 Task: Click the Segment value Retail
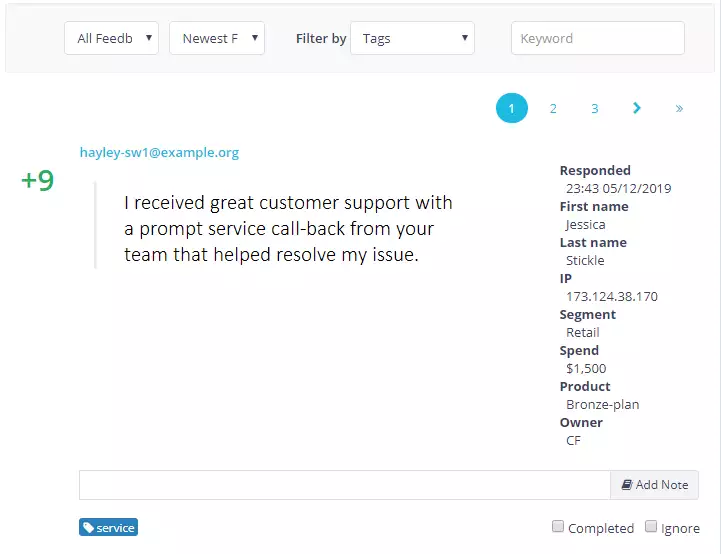click(x=583, y=332)
